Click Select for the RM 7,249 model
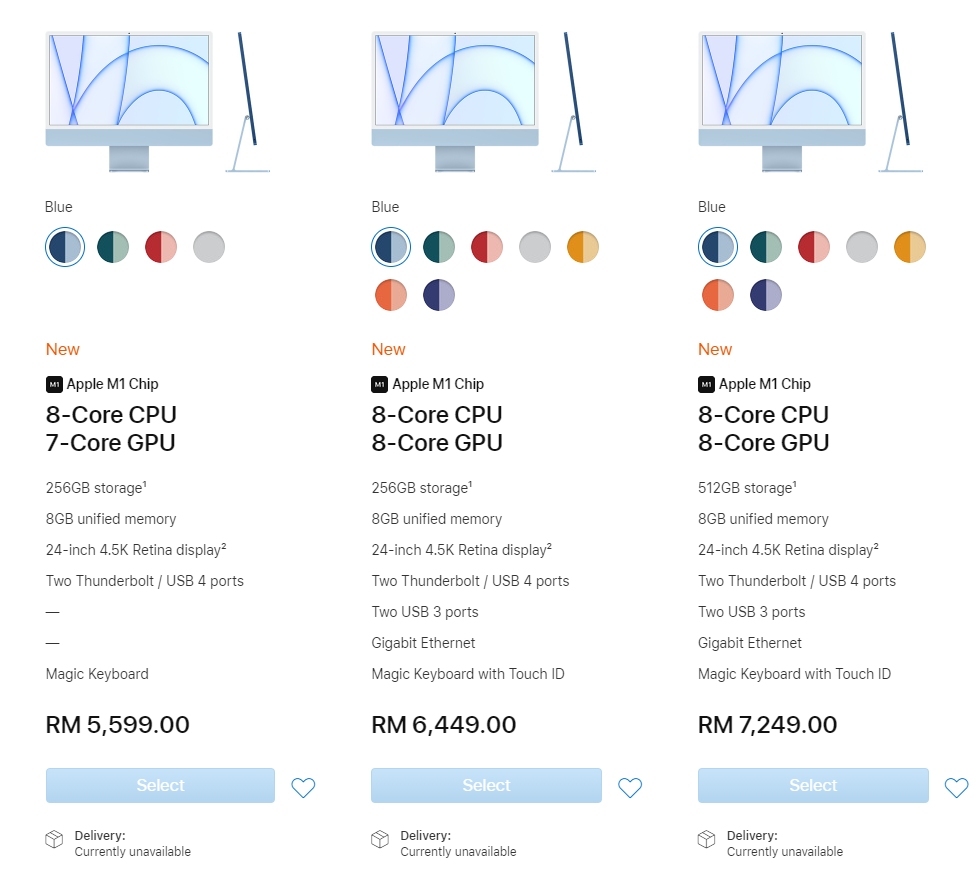Viewport: 976px width, 890px height. tap(812, 785)
